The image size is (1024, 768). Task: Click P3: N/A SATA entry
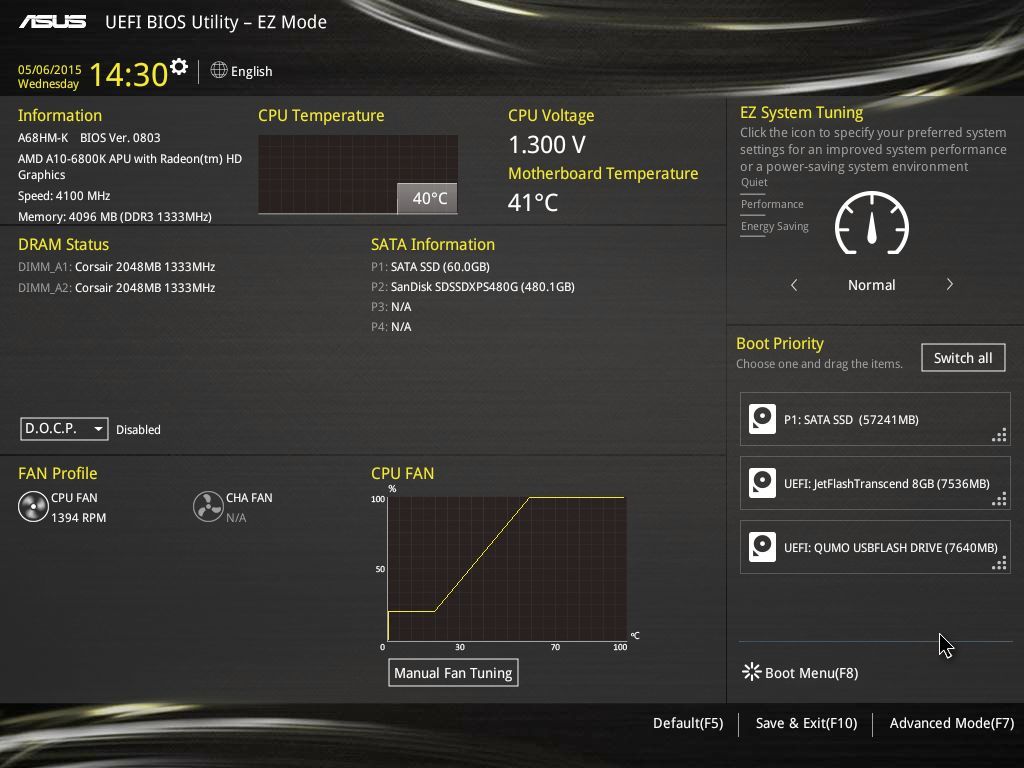391,306
